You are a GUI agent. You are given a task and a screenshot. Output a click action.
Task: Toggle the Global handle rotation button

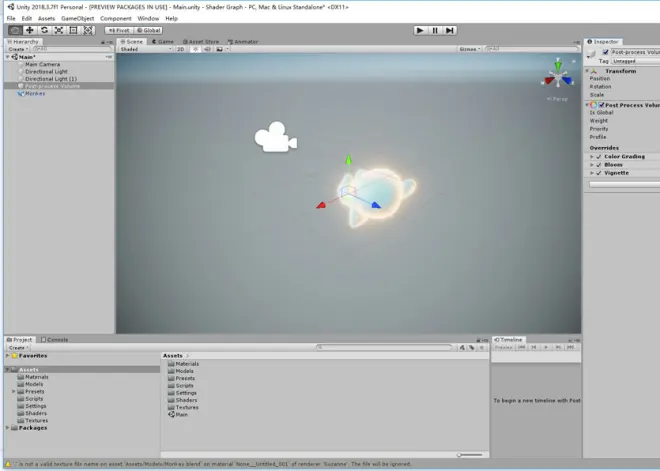[x=149, y=30]
